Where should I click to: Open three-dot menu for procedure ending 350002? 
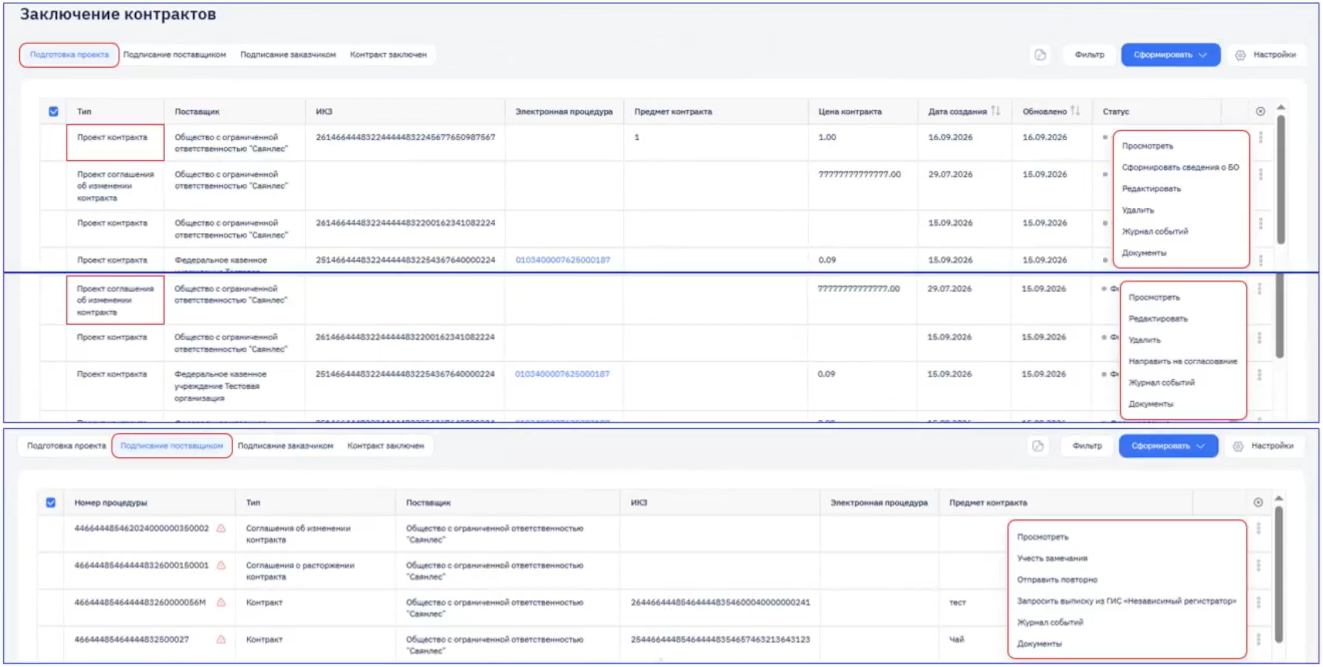click(1258, 528)
